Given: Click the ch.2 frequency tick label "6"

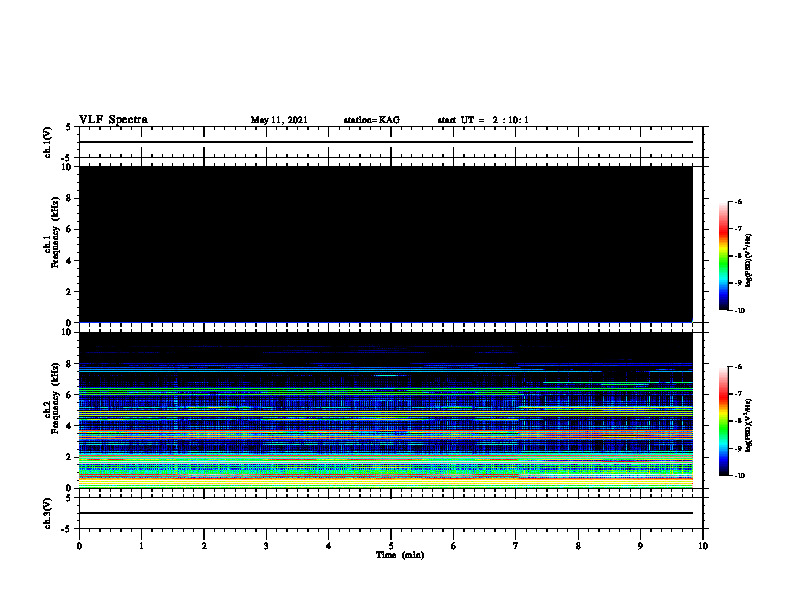Looking at the screenshot, I should pos(69,395).
